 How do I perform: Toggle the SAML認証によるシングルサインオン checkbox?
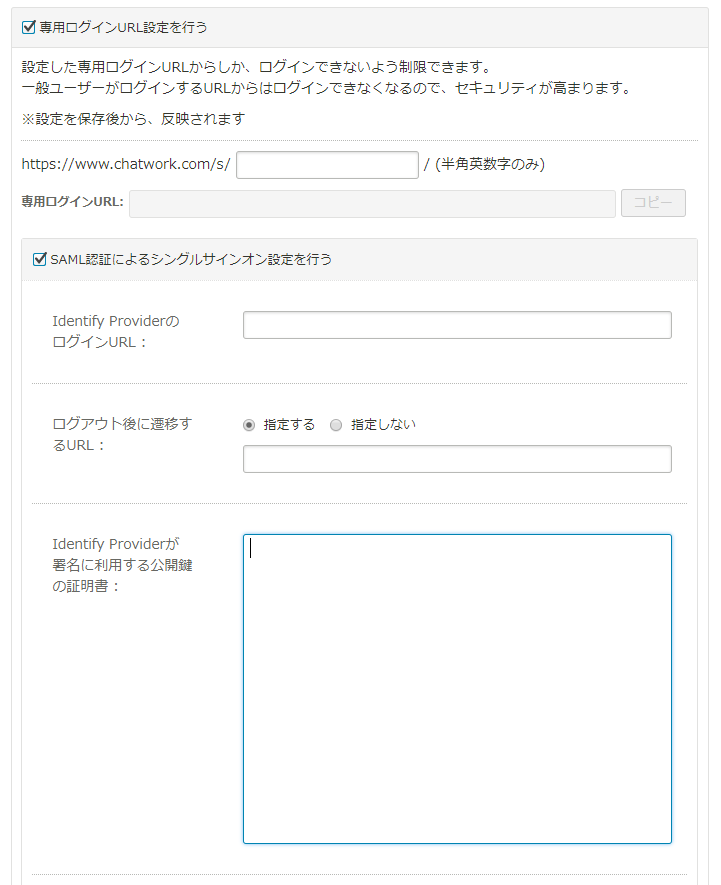[x=40, y=260]
